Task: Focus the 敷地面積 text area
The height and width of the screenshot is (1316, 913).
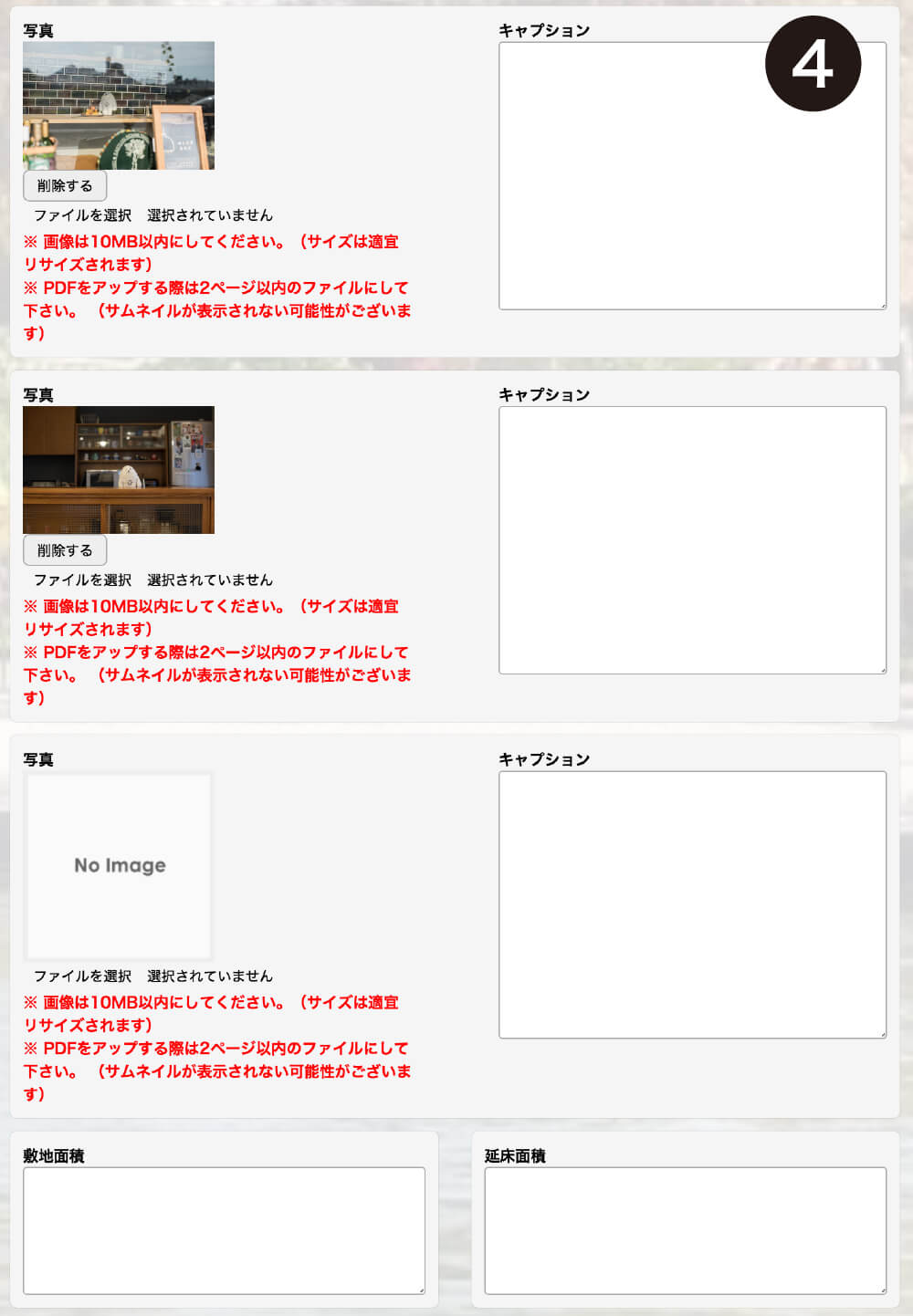Action: click(x=224, y=1230)
